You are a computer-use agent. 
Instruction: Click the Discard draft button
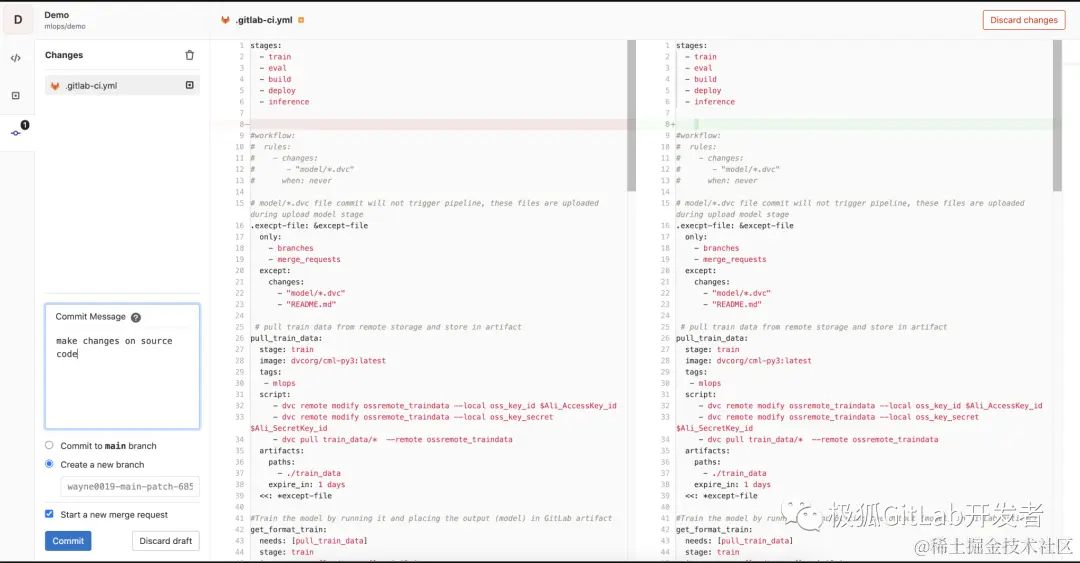pos(165,541)
